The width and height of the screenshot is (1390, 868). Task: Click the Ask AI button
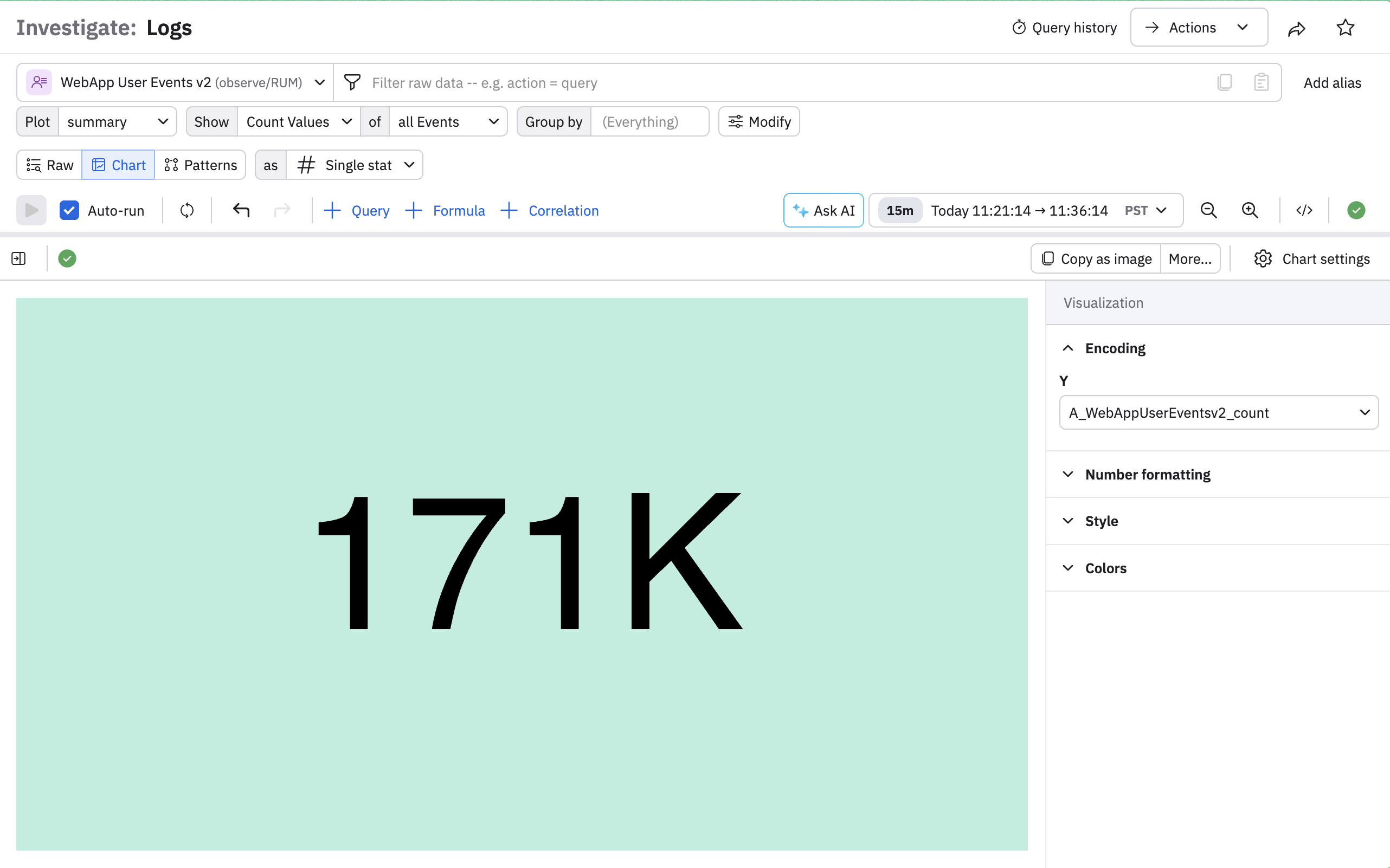823,211
